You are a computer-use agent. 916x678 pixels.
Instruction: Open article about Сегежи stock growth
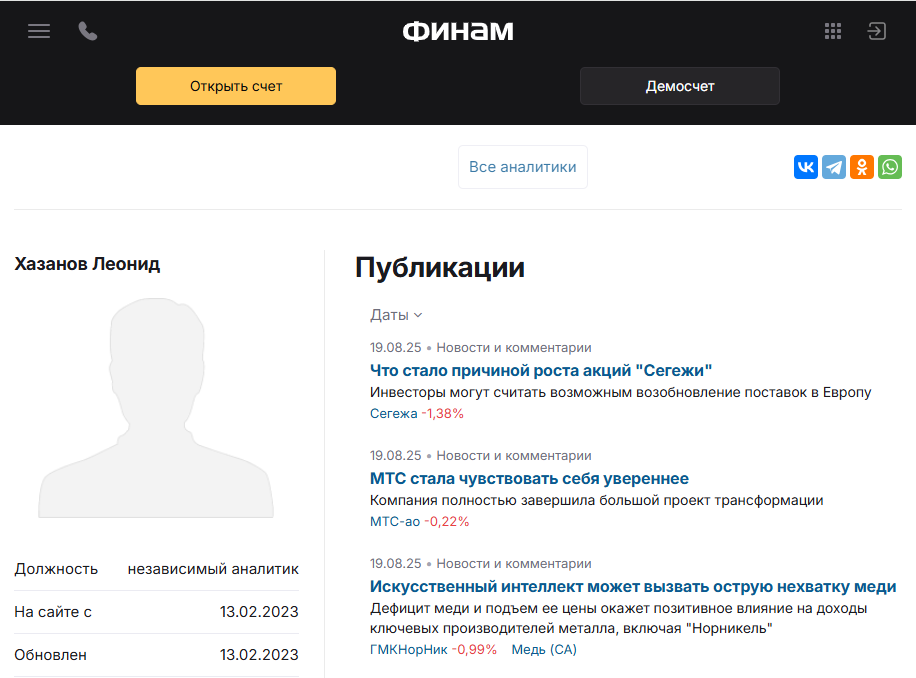[x=541, y=370]
